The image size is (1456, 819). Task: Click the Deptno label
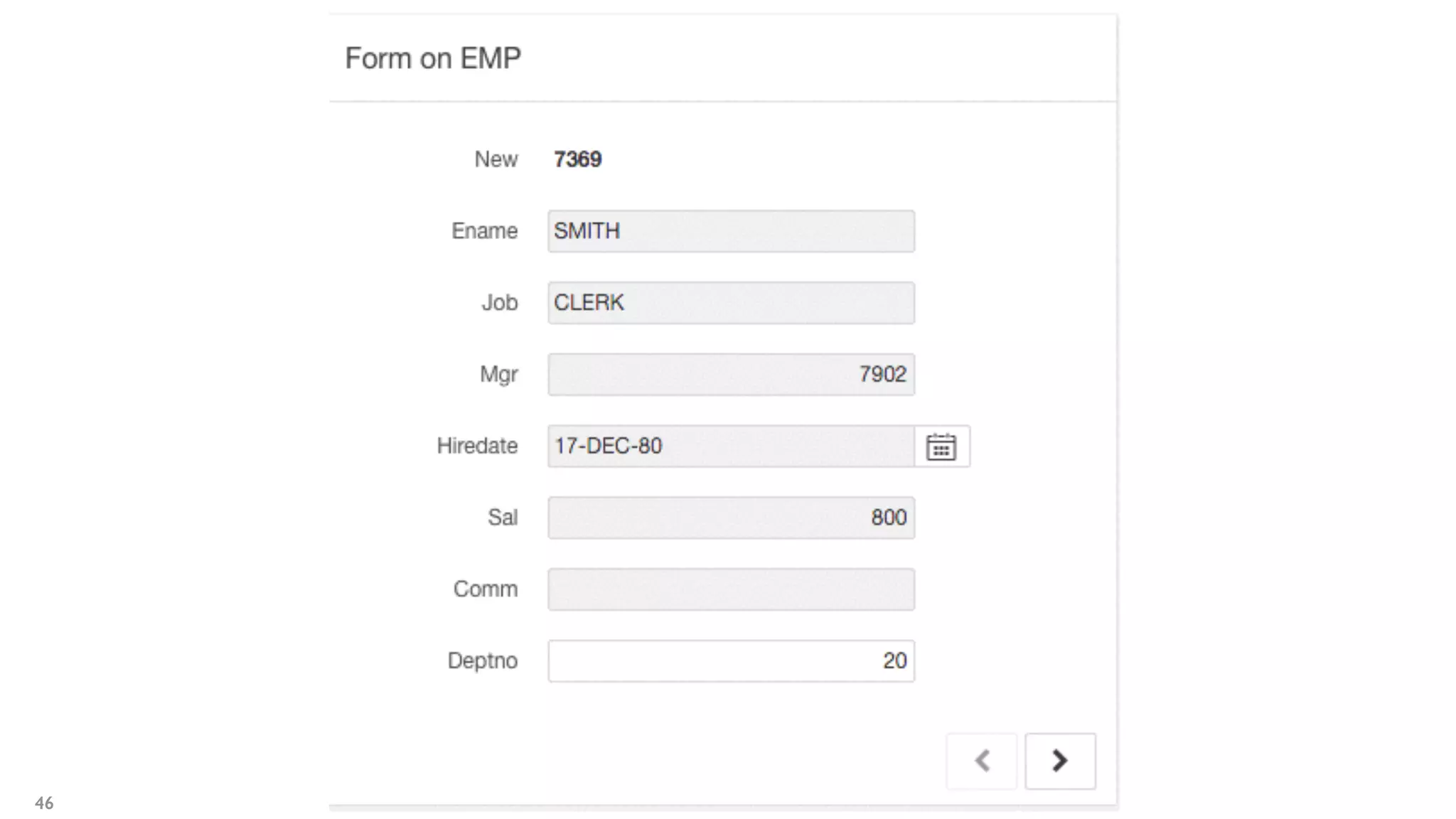(x=483, y=661)
